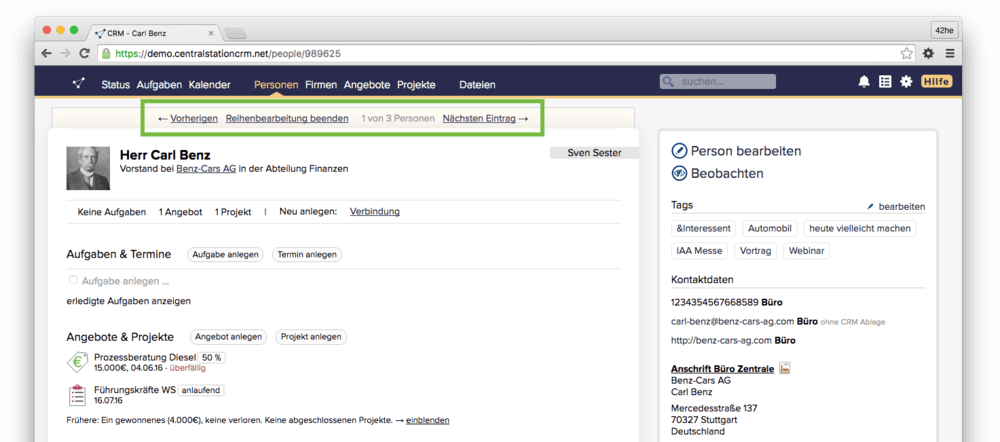Open the Personen menu item
The image size is (1000, 442).
(x=276, y=84)
